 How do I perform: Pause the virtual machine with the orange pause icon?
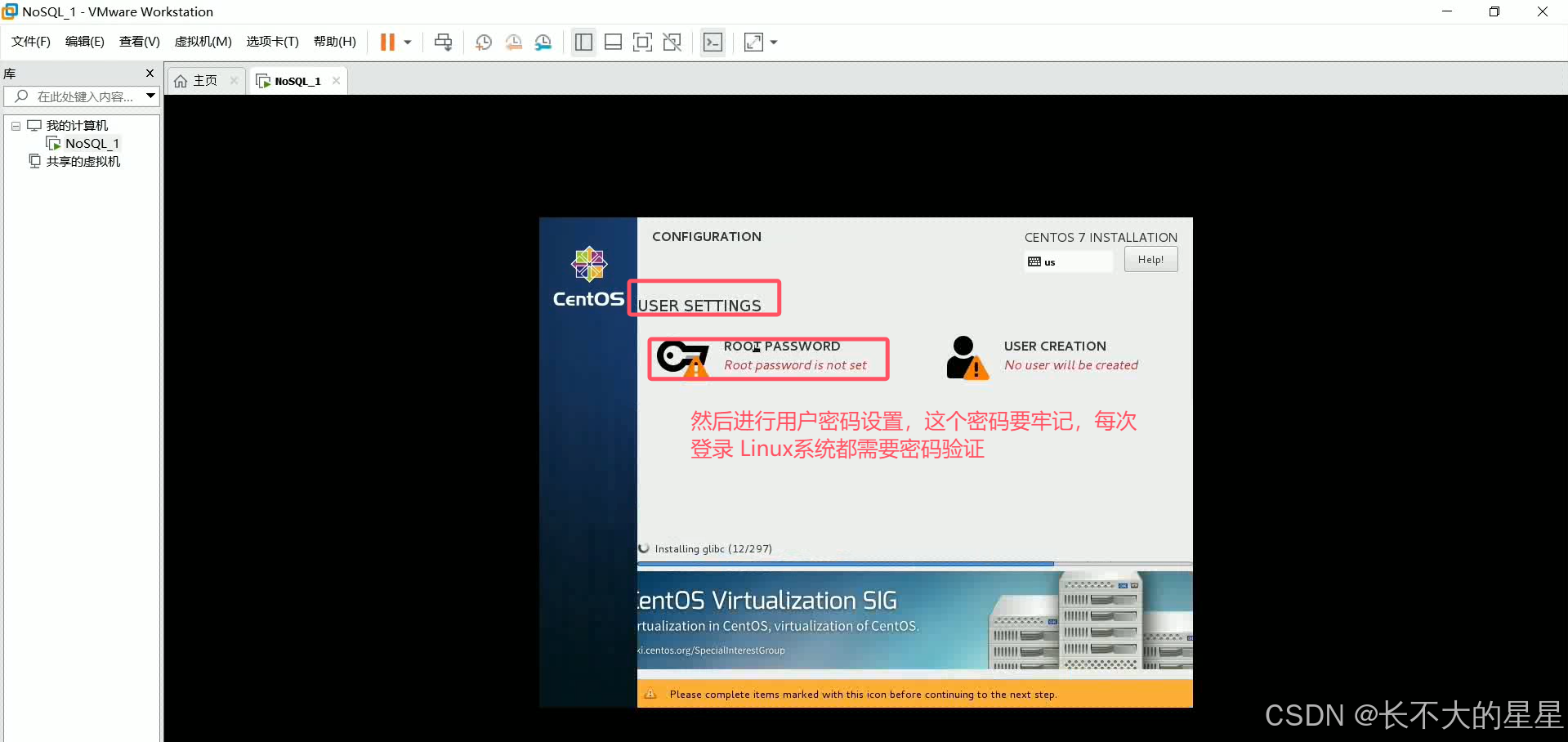[x=387, y=42]
